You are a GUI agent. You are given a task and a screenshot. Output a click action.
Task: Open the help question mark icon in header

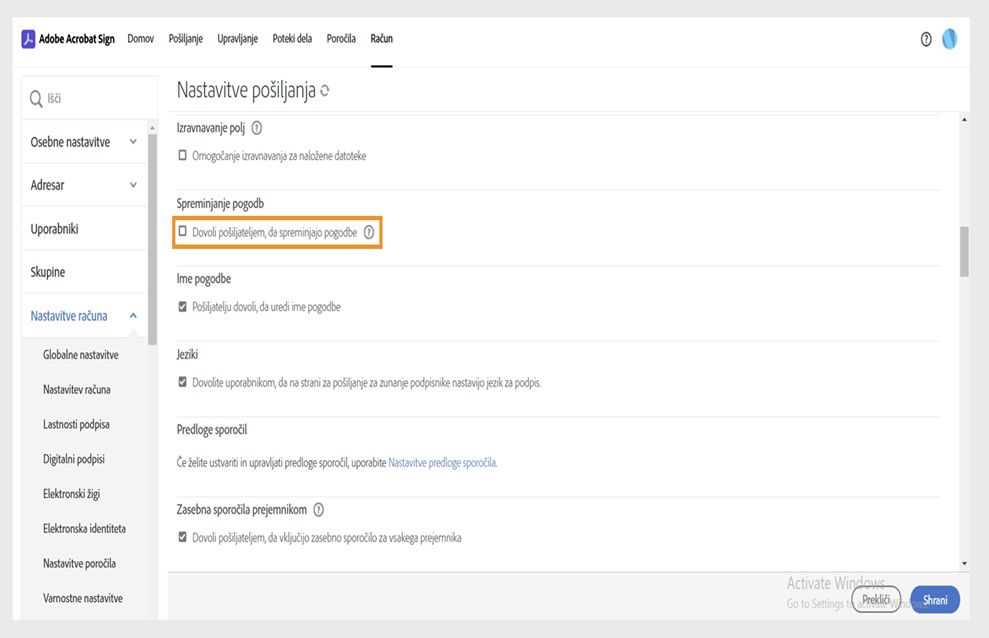(926, 39)
